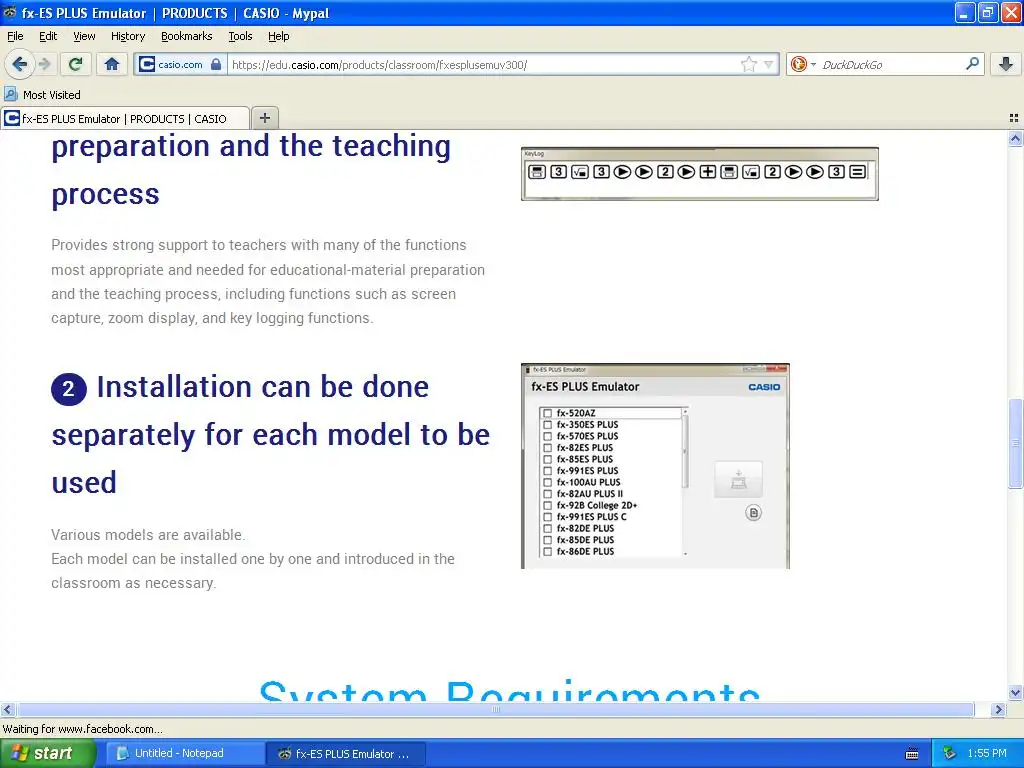This screenshot has width=1024, height=768.
Task: Tick the fx-991ES PLUS checkbox
Action: click(x=547, y=470)
